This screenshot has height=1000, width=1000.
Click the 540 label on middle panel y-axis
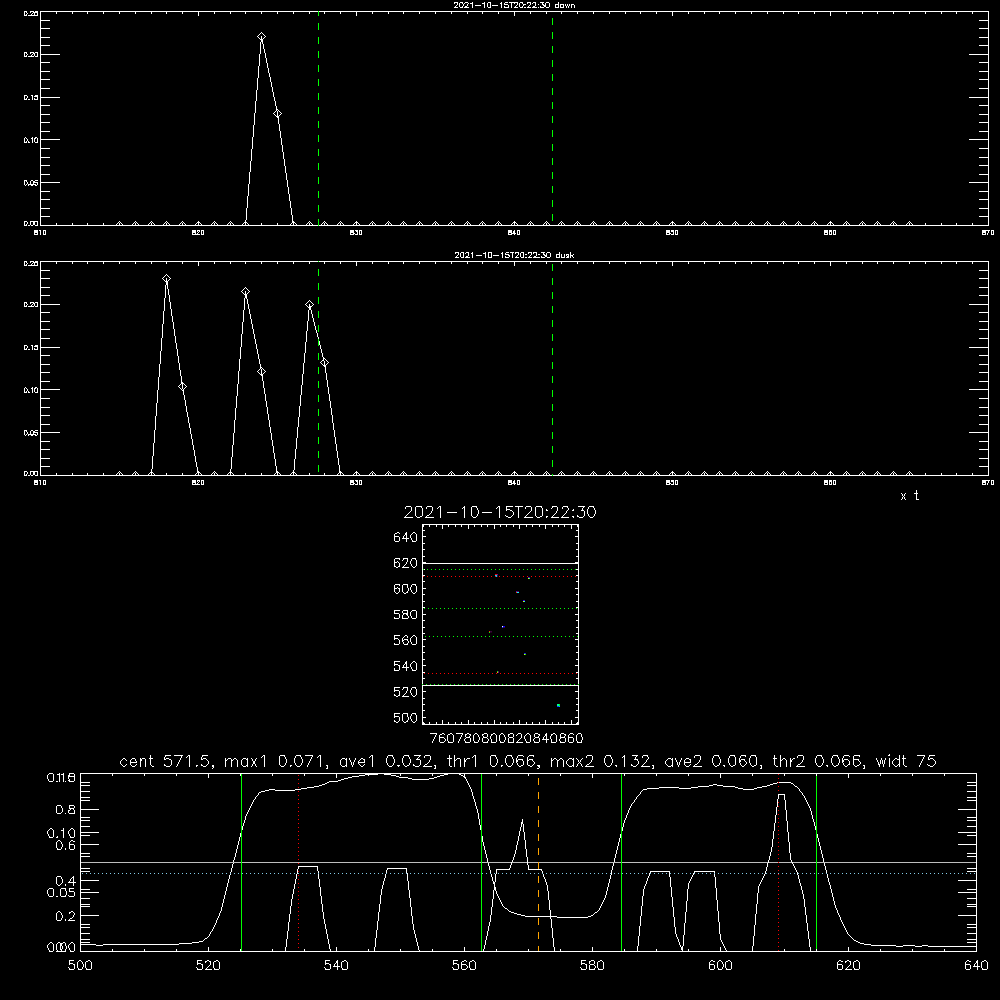click(406, 666)
